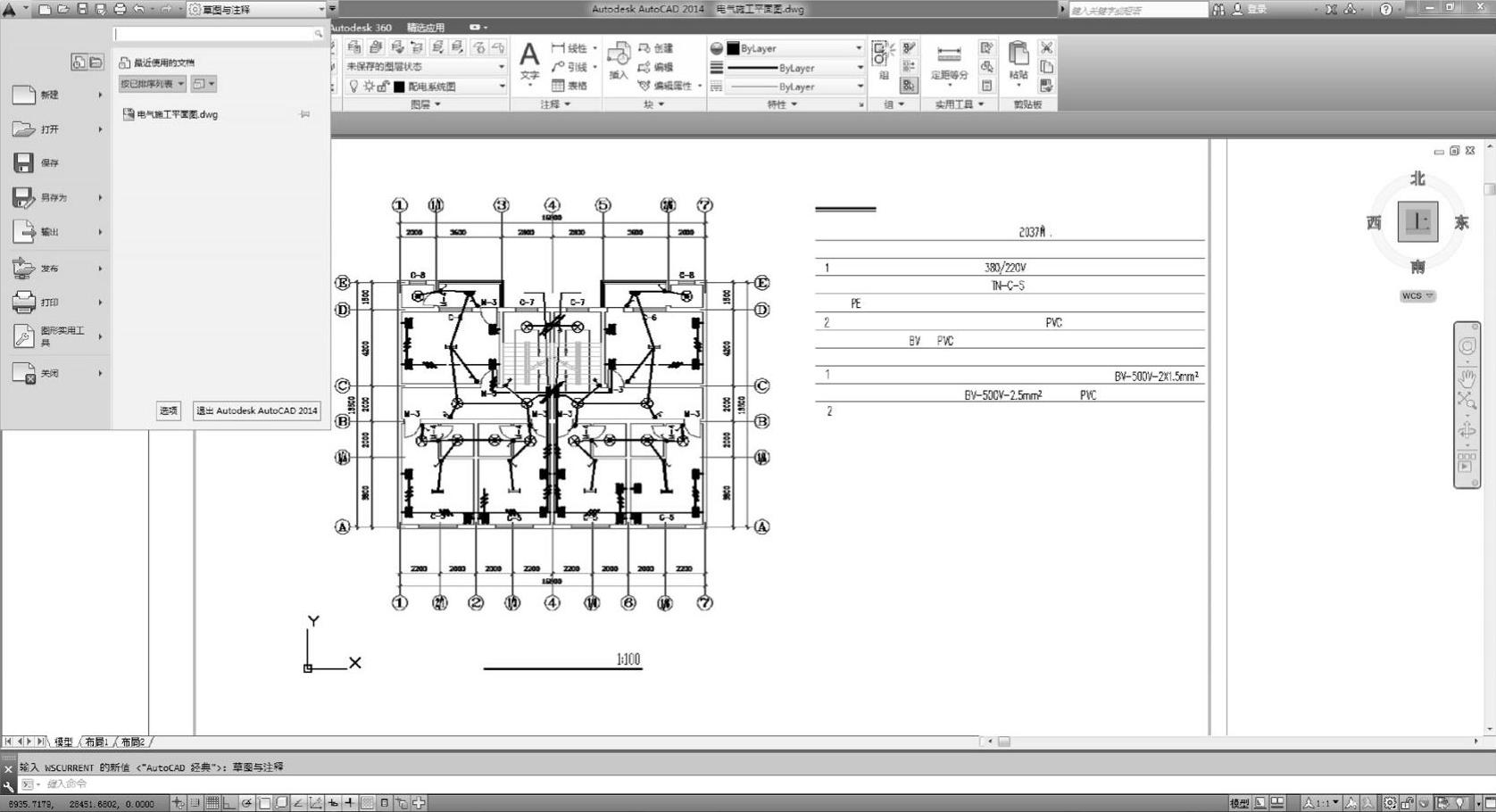Click the 选项 options button

pyautogui.click(x=169, y=410)
